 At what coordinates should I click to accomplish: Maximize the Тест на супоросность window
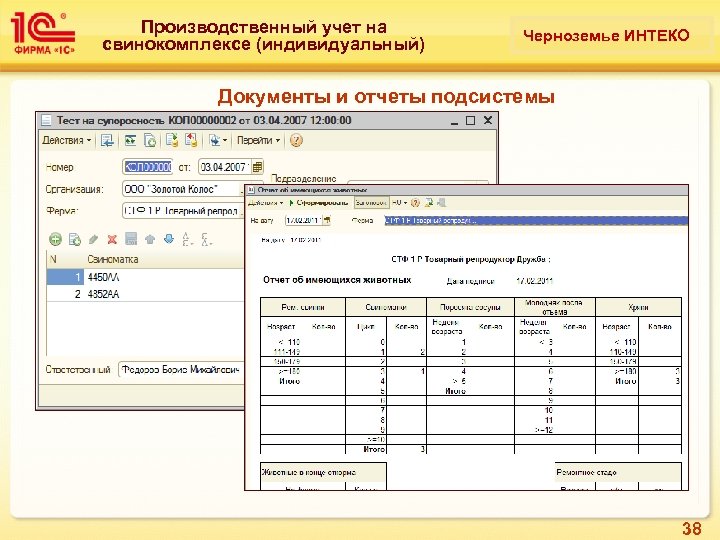(470, 120)
